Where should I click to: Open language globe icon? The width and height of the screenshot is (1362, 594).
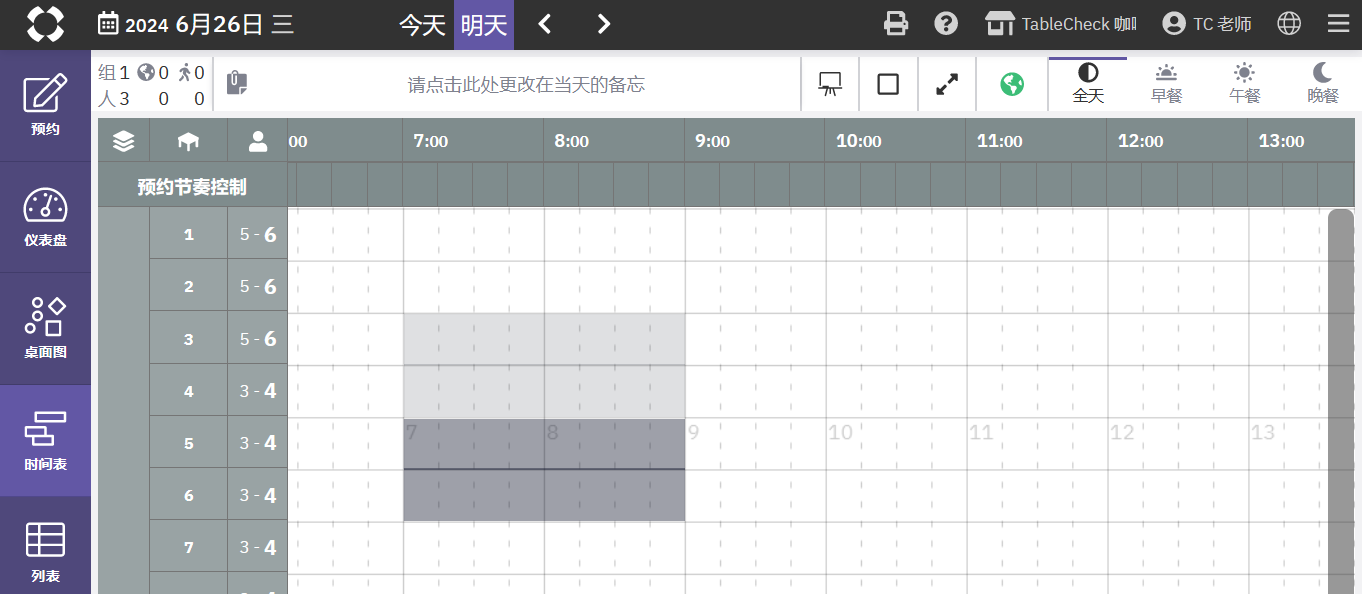pyautogui.click(x=1289, y=24)
